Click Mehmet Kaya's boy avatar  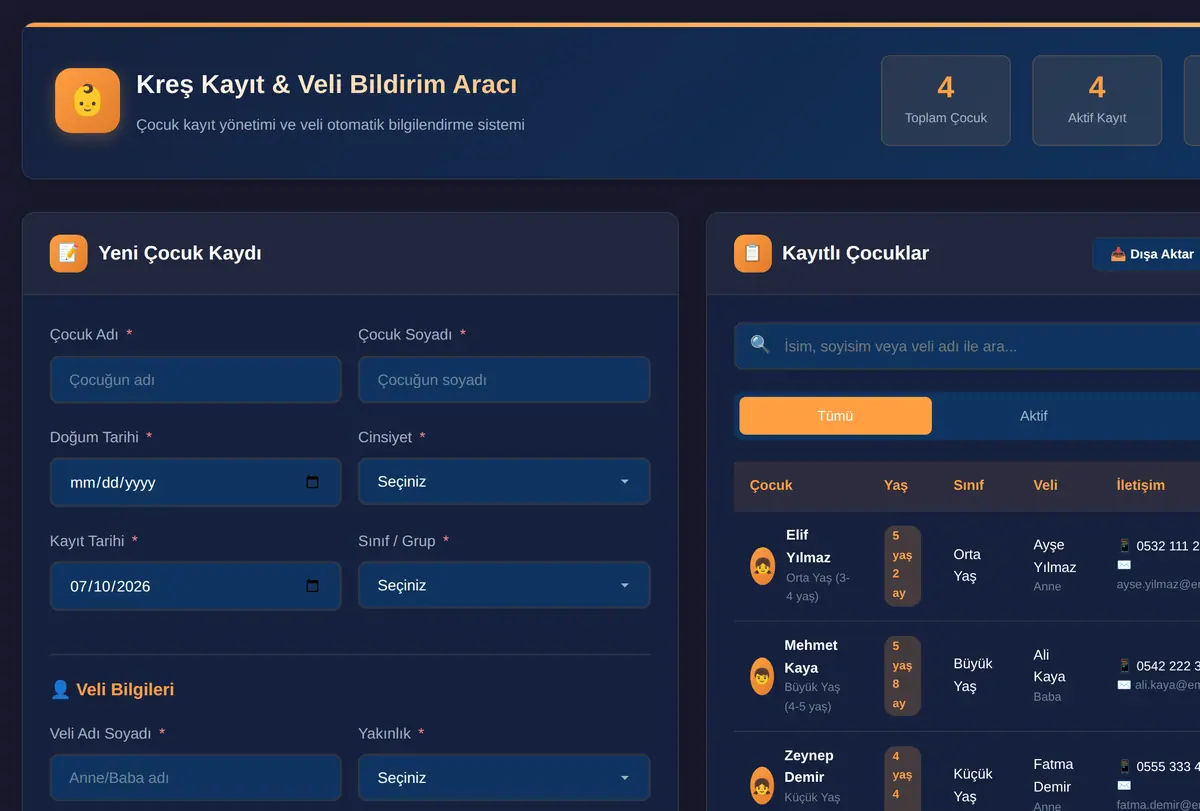click(762, 676)
